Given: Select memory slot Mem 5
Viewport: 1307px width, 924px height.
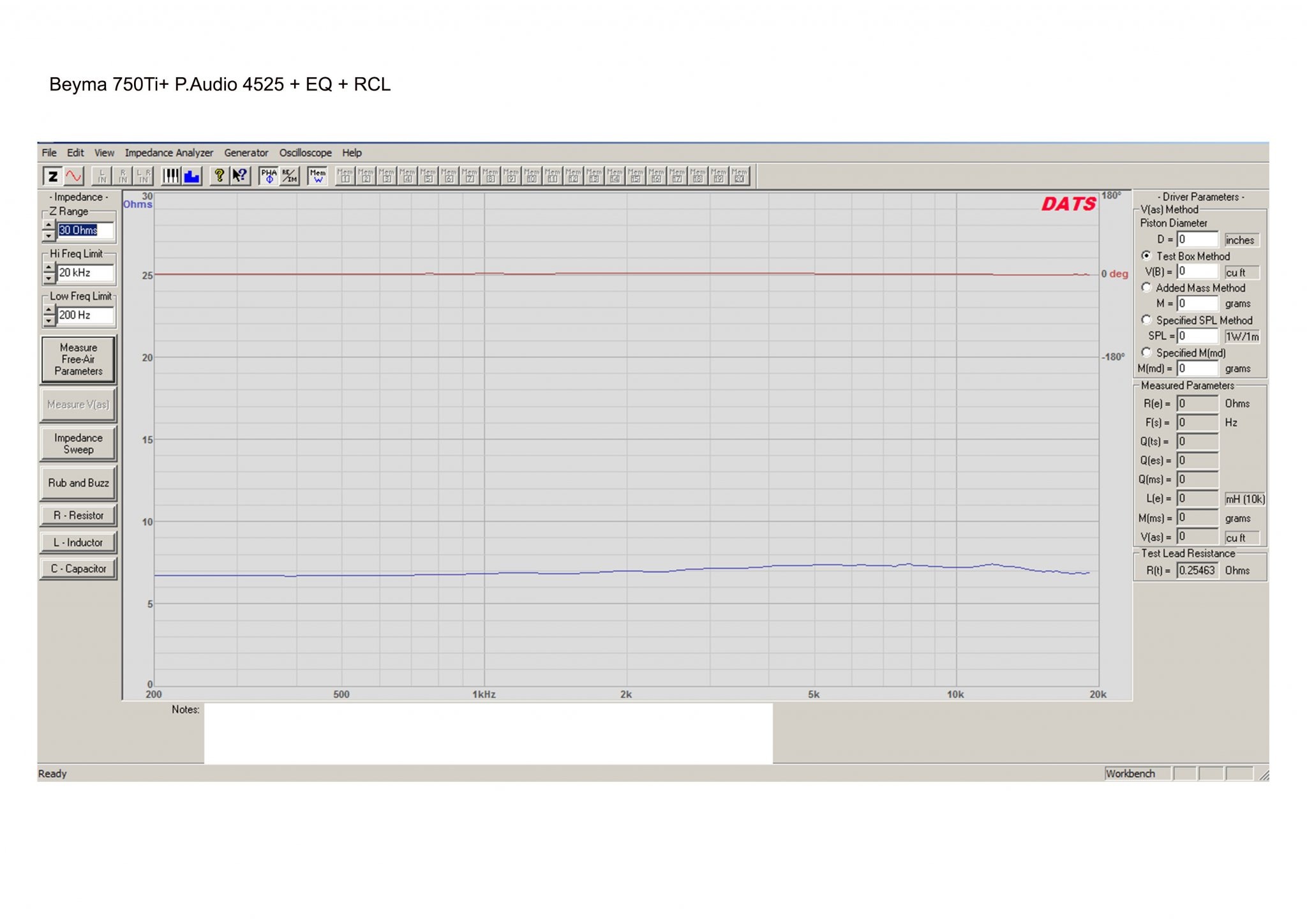Looking at the screenshot, I should tap(428, 176).
